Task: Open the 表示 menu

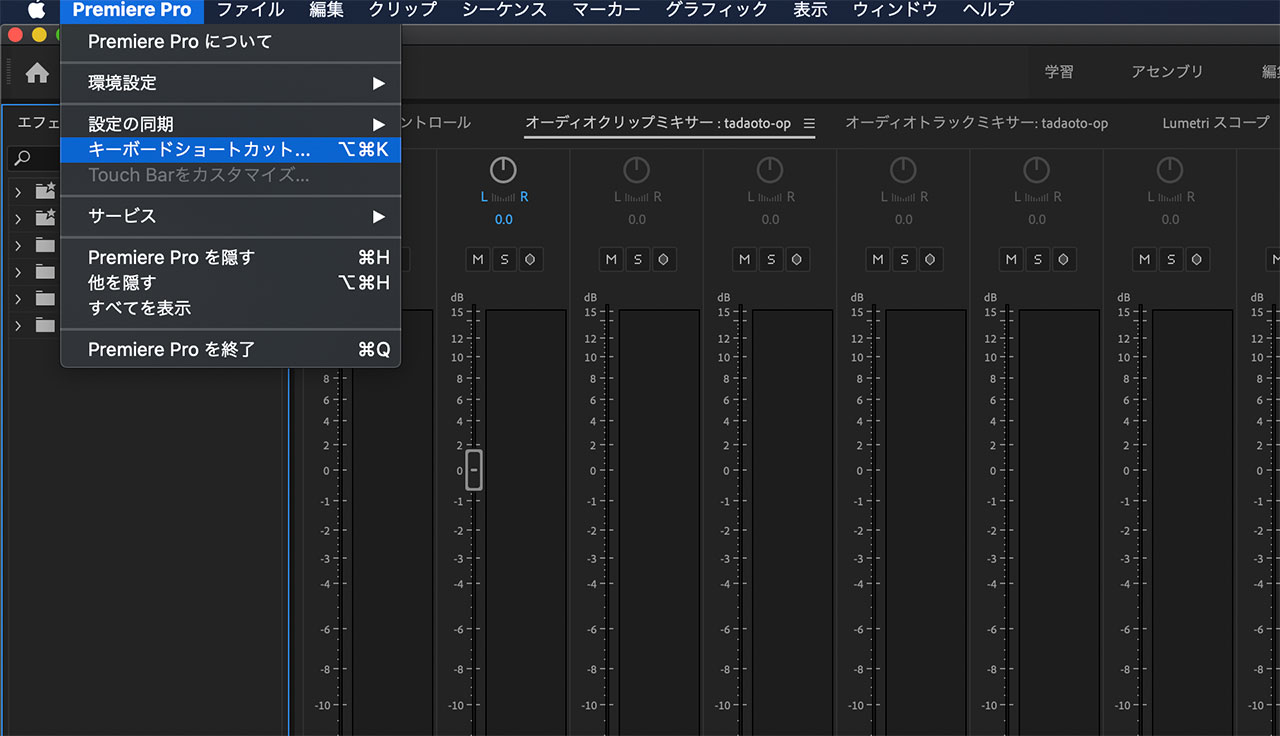Action: (x=811, y=10)
